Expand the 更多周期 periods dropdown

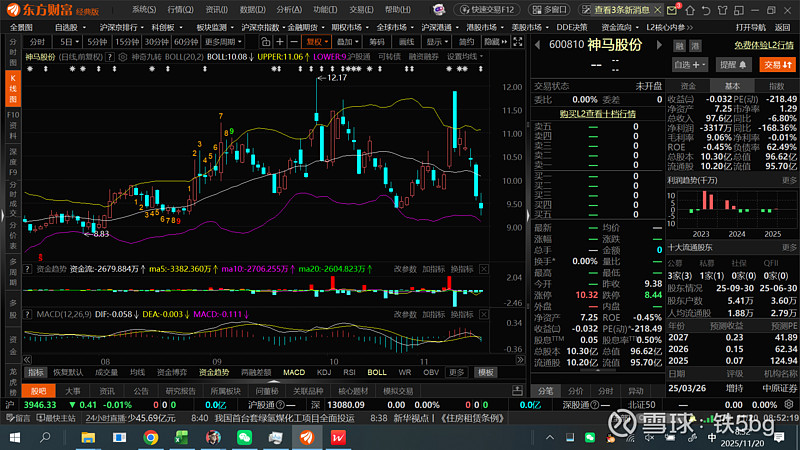tap(223, 42)
